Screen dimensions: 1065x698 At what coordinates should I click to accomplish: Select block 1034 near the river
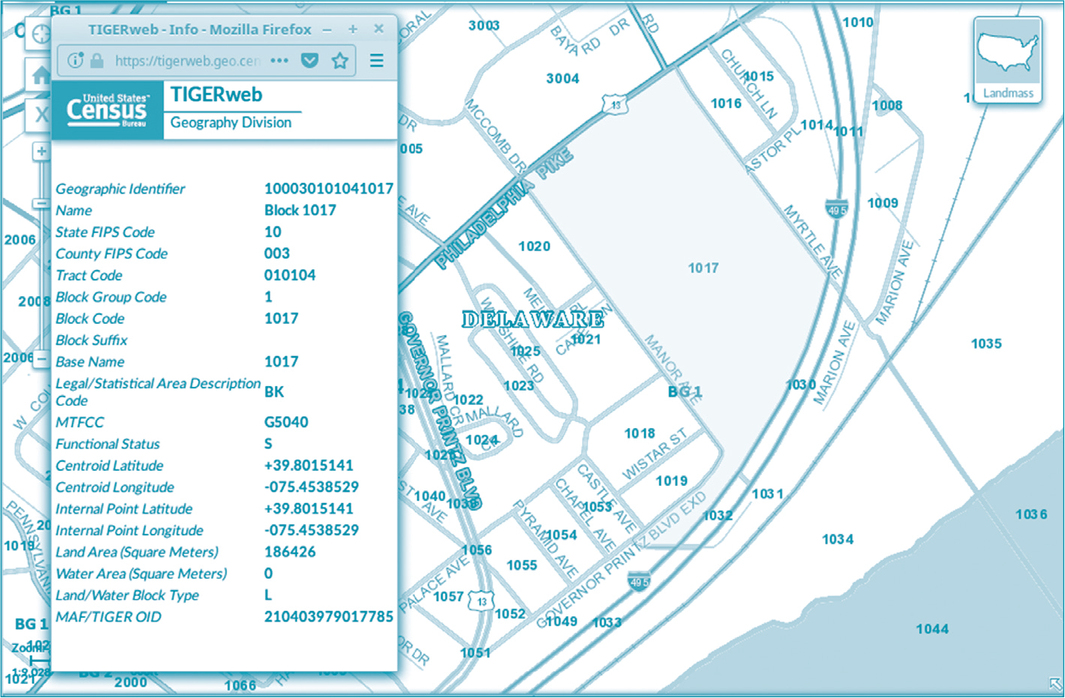pos(837,540)
